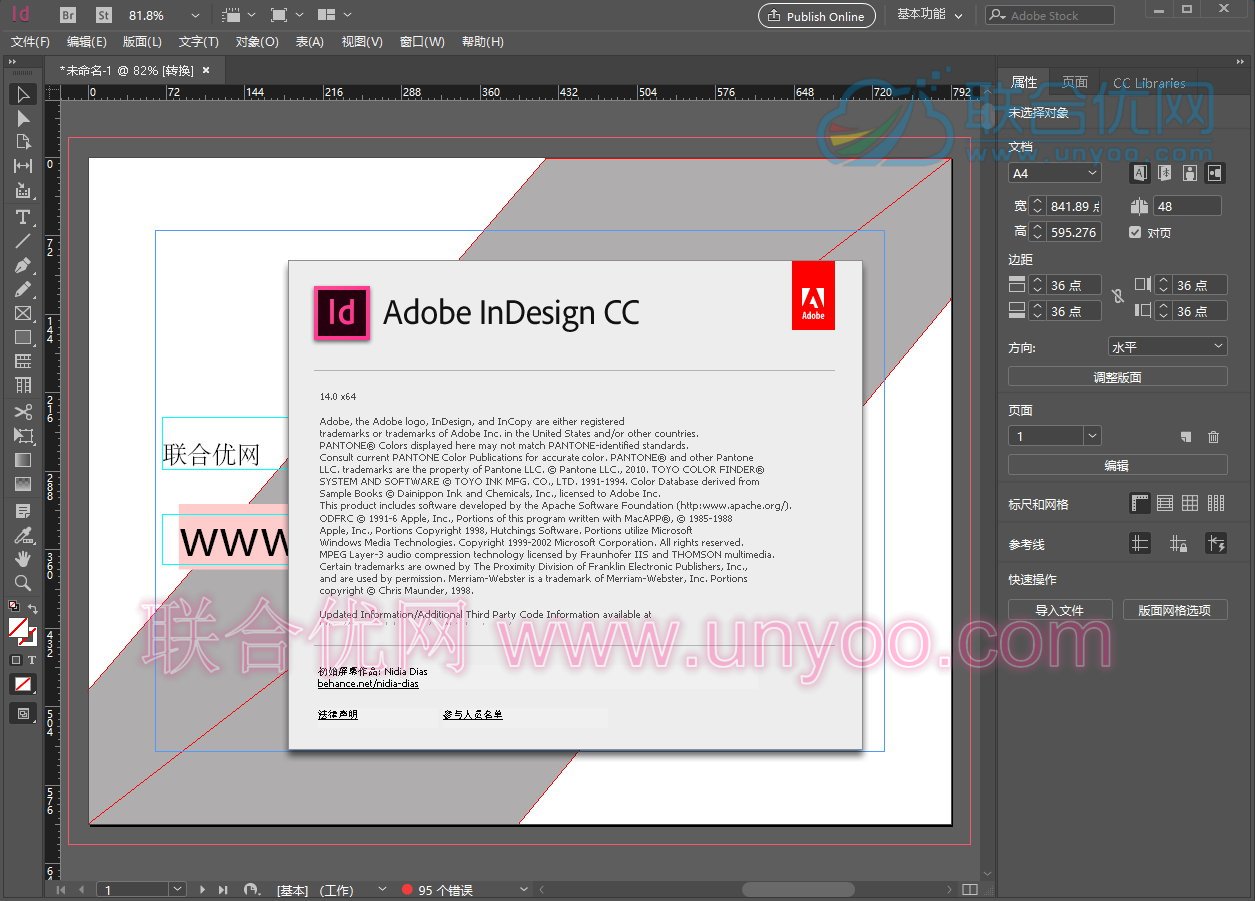This screenshot has width=1255, height=901.
Task: Toggle lock guides icon
Action: tap(1178, 543)
